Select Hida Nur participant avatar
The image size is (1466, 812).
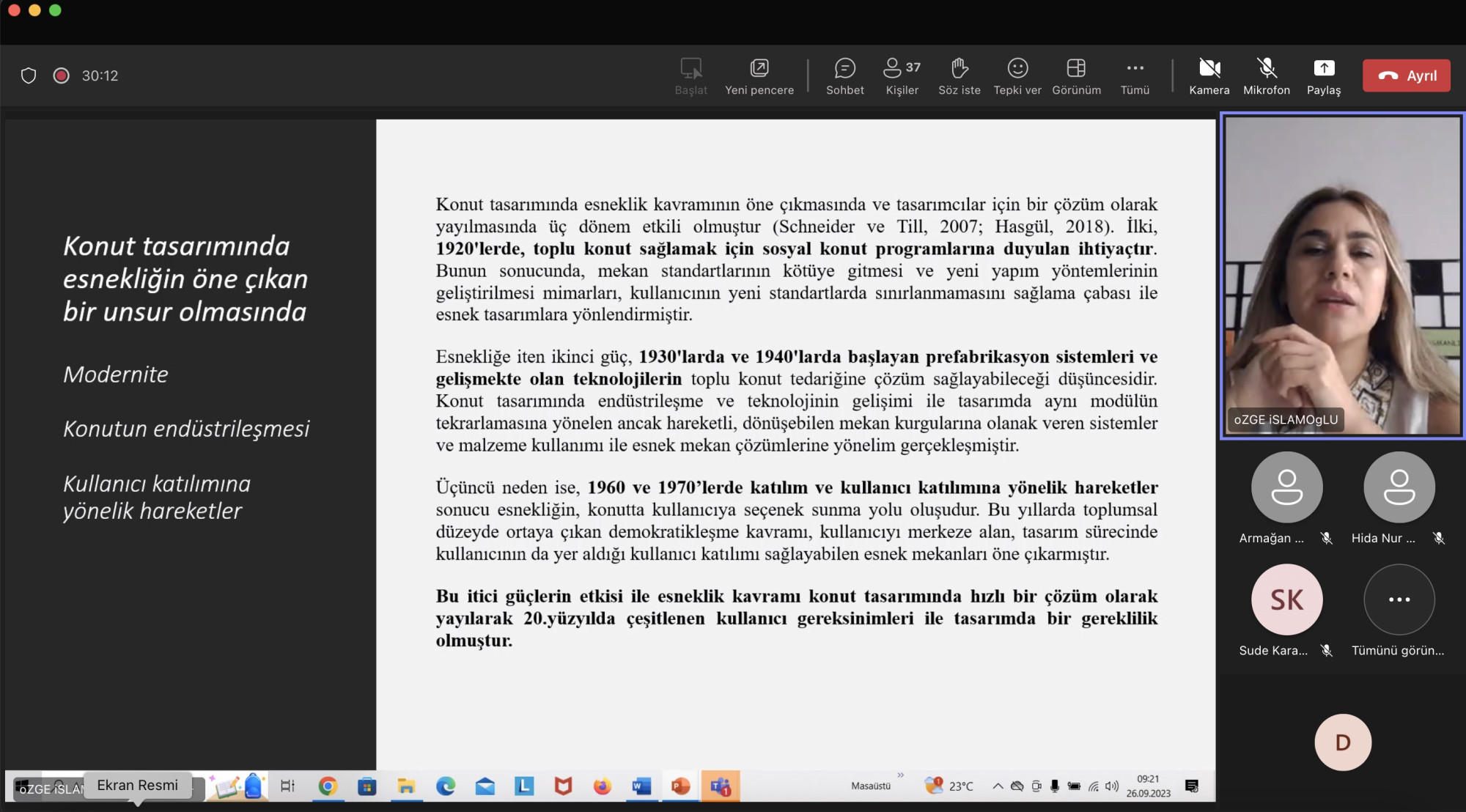pos(1399,487)
